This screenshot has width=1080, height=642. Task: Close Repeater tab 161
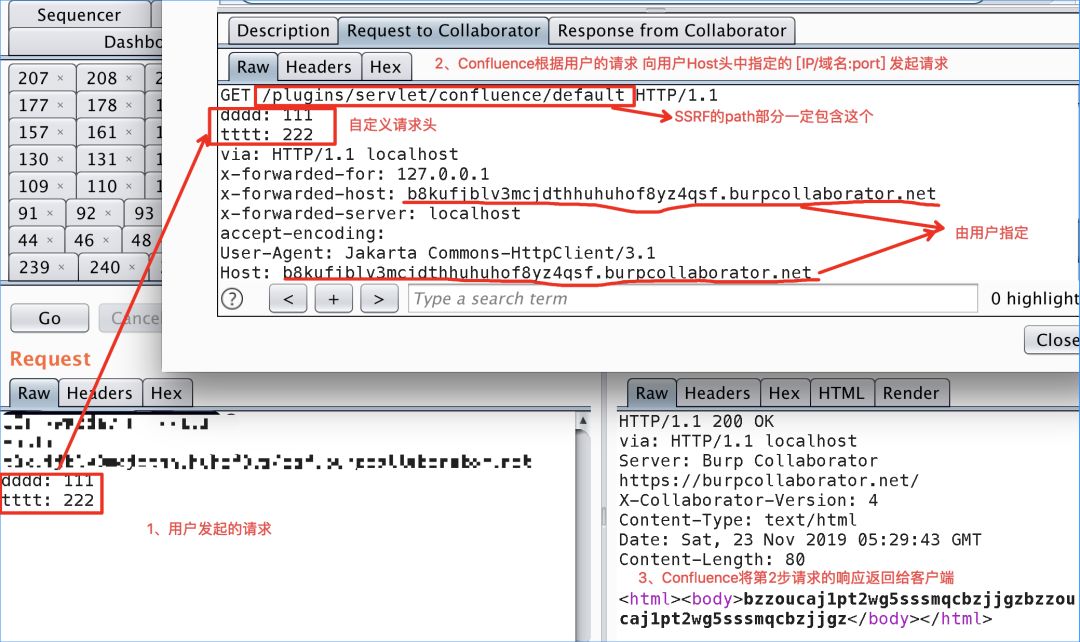click(129, 132)
